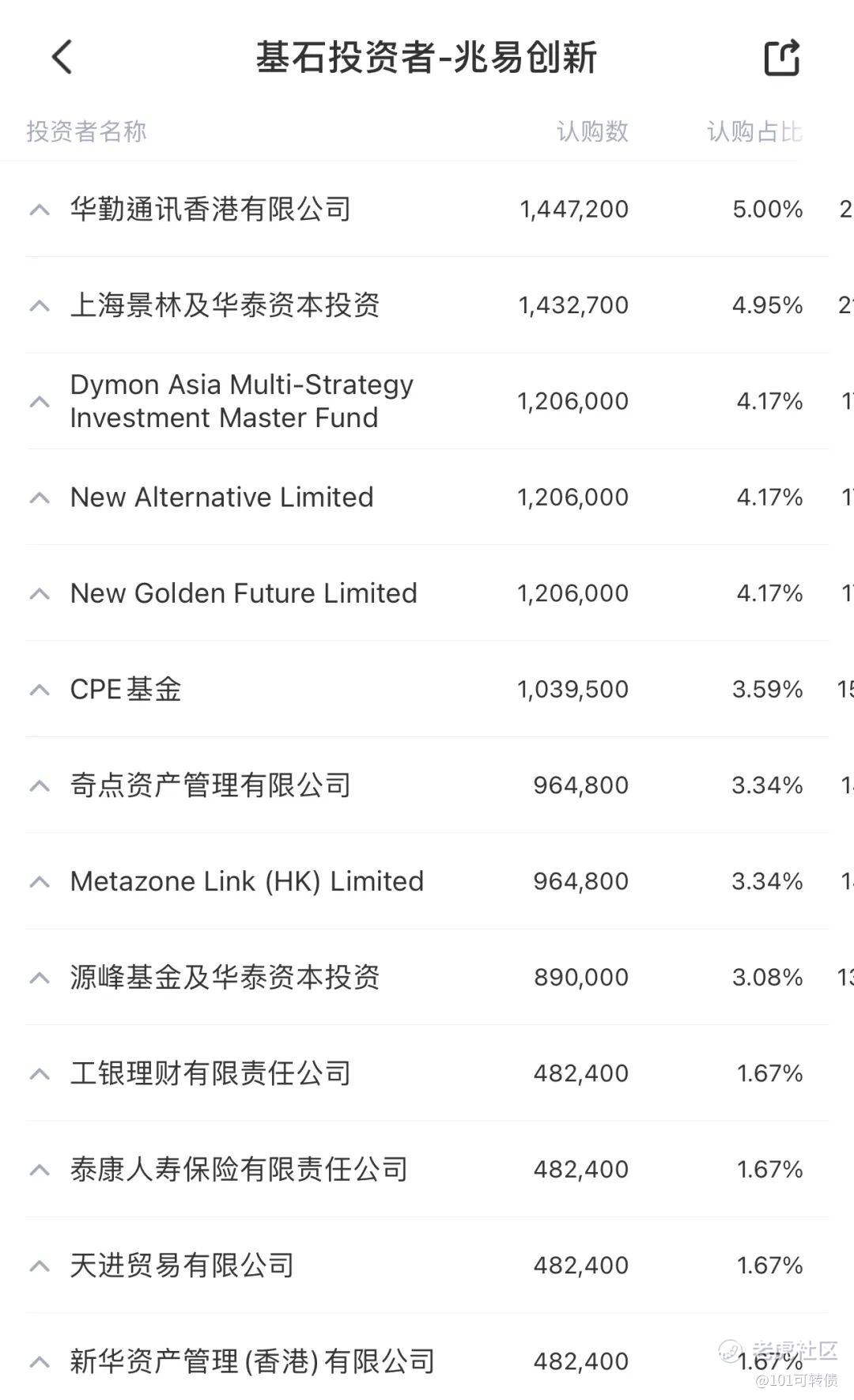Sort by the 认购数 column header

click(x=592, y=131)
